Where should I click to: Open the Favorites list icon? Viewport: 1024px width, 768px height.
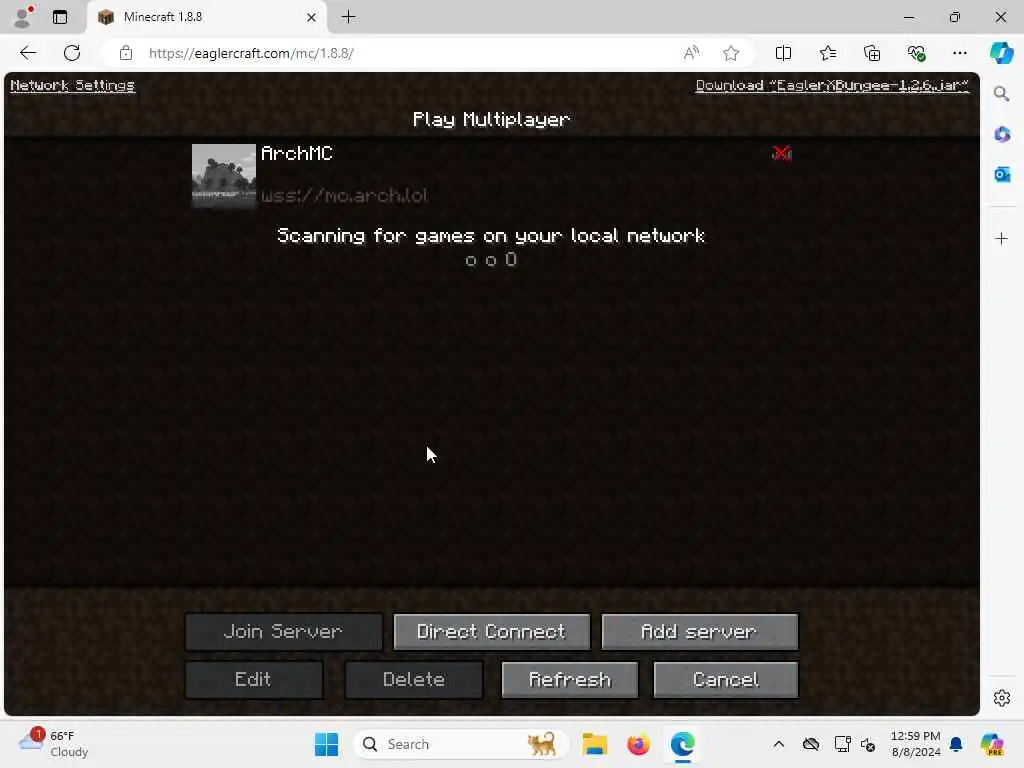click(827, 53)
